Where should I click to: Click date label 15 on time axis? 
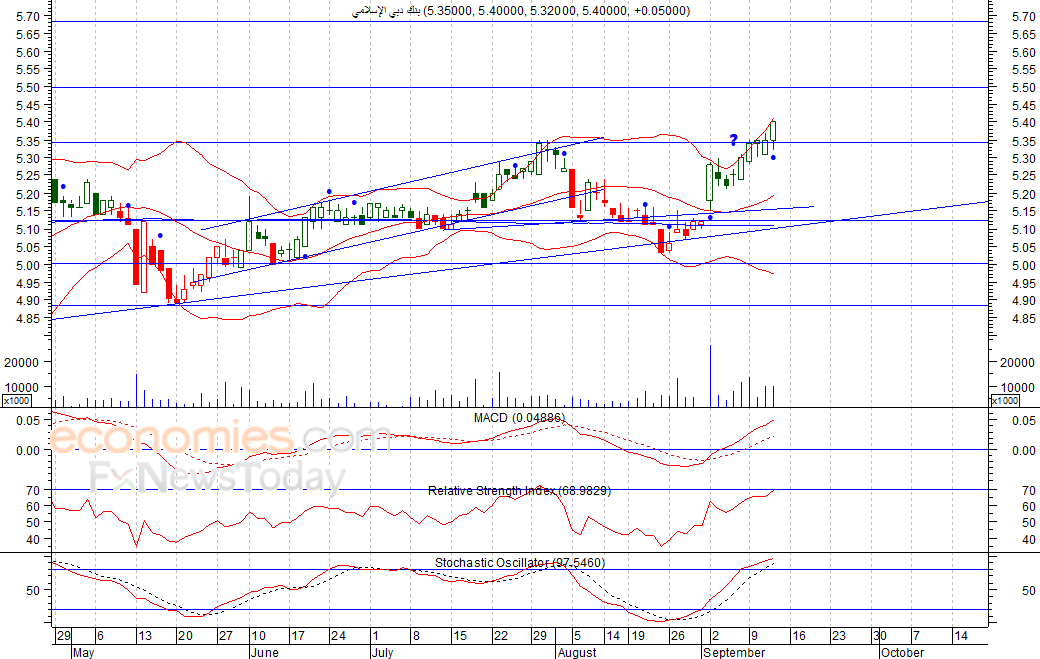pos(460,636)
